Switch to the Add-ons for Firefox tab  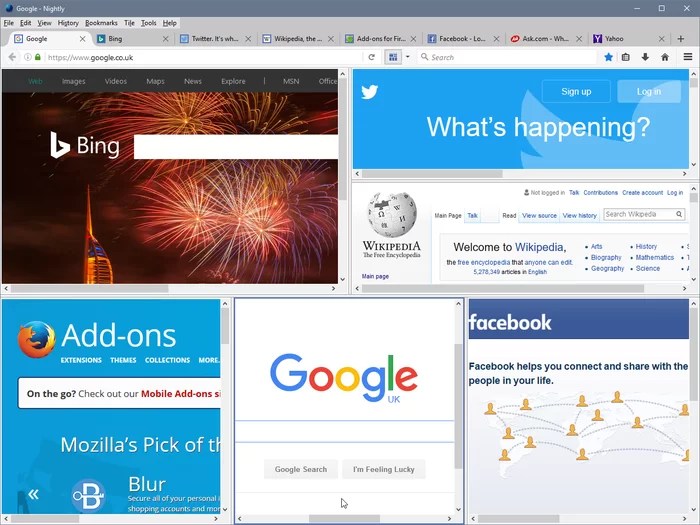[x=380, y=39]
